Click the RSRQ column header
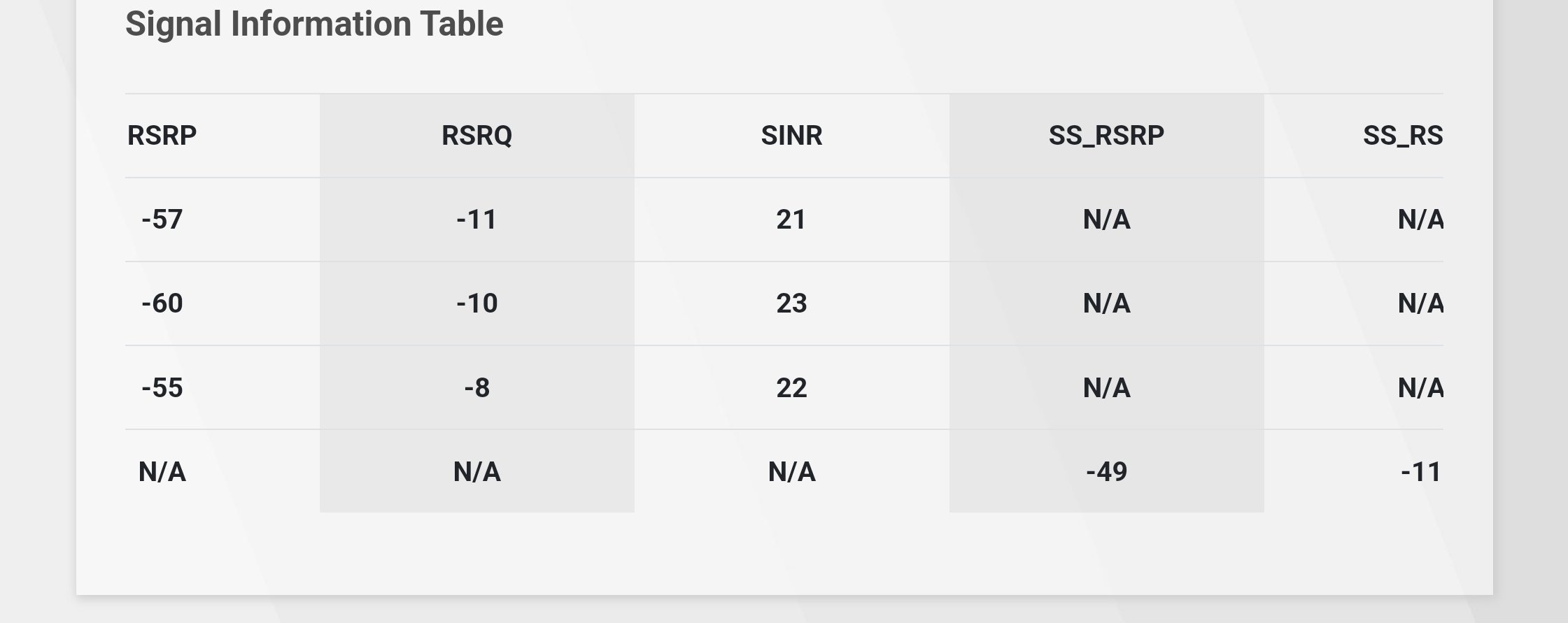Screen dimensions: 1568x623 click(x=476, y=135)
